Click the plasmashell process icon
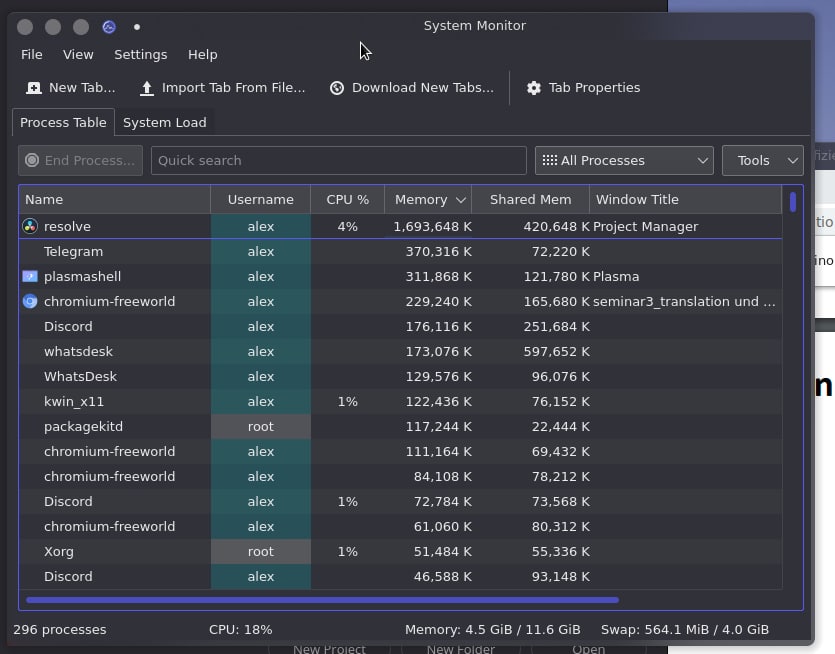The height and width of the screenshot is (654, 835). (x=30, y=276)
